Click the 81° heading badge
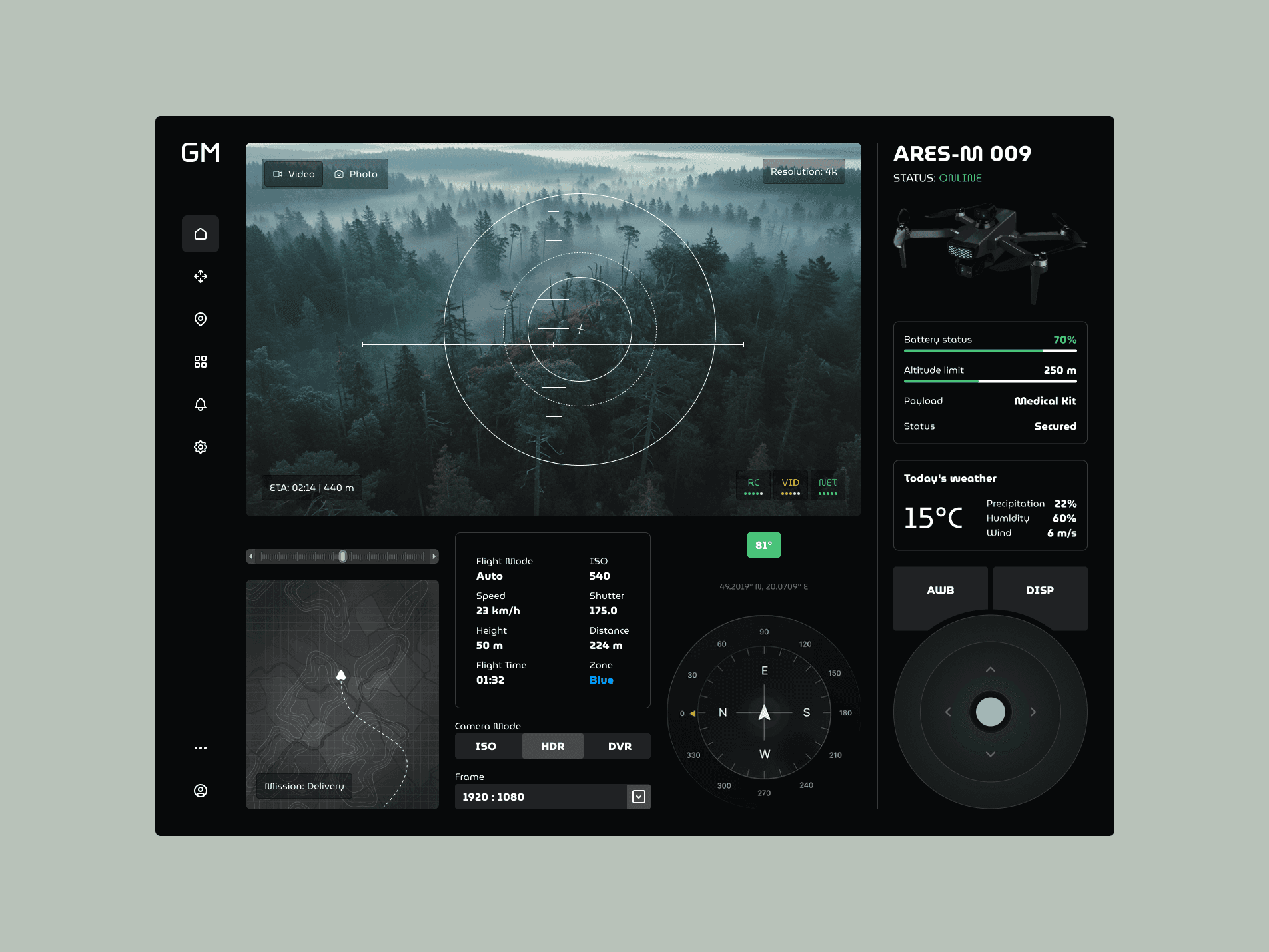This screenshot has width=1269, height=952. coord(764,545)
